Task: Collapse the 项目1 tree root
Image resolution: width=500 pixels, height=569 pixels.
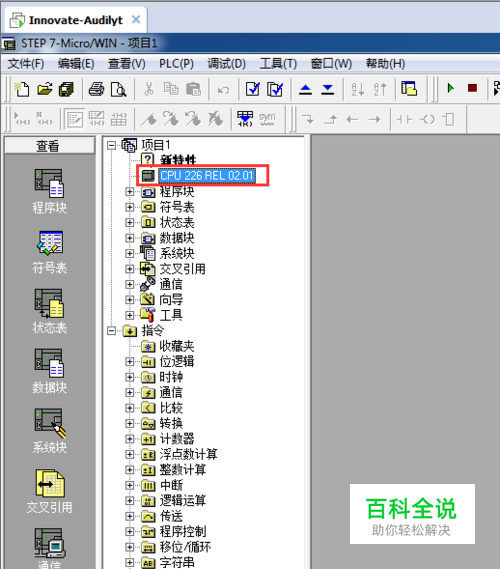Action: 111,146
